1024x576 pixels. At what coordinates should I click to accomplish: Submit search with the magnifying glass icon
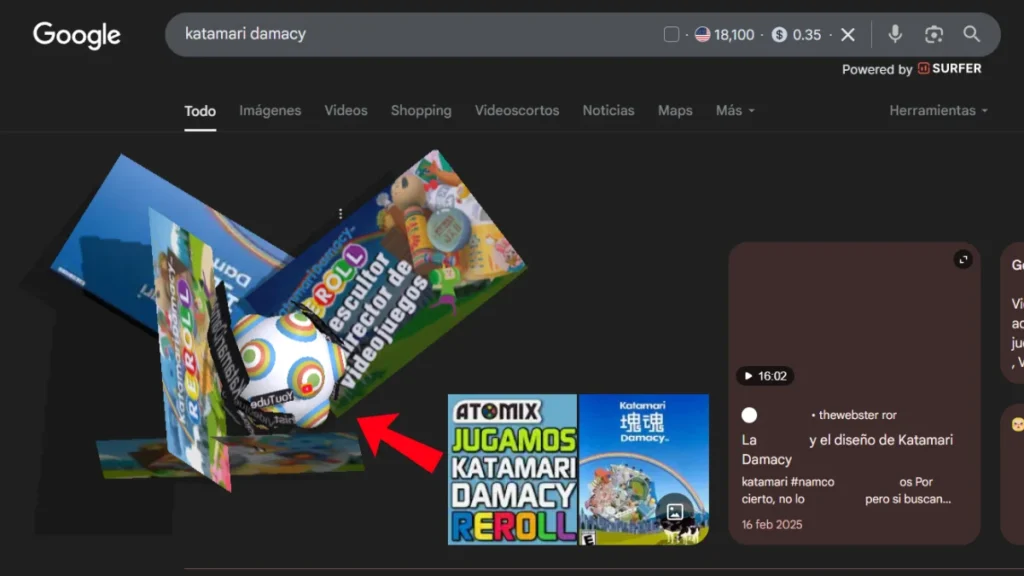point(972,34)
